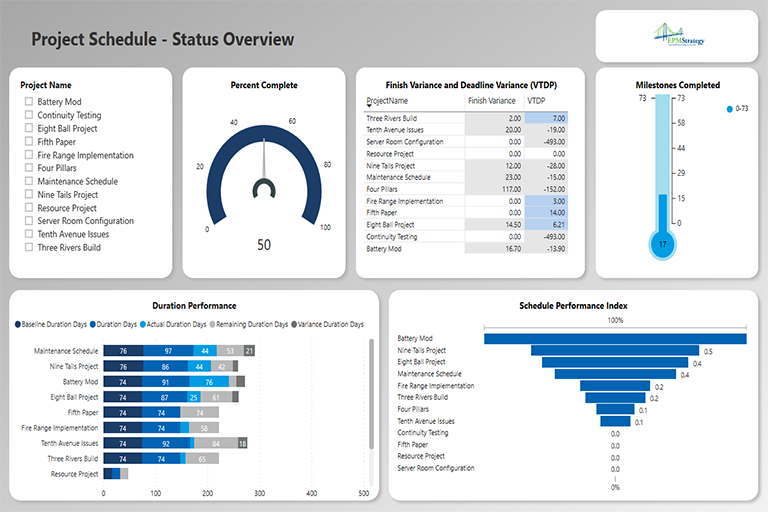Click Battery Mod actual bar showing 76

(x=209, y=382)
